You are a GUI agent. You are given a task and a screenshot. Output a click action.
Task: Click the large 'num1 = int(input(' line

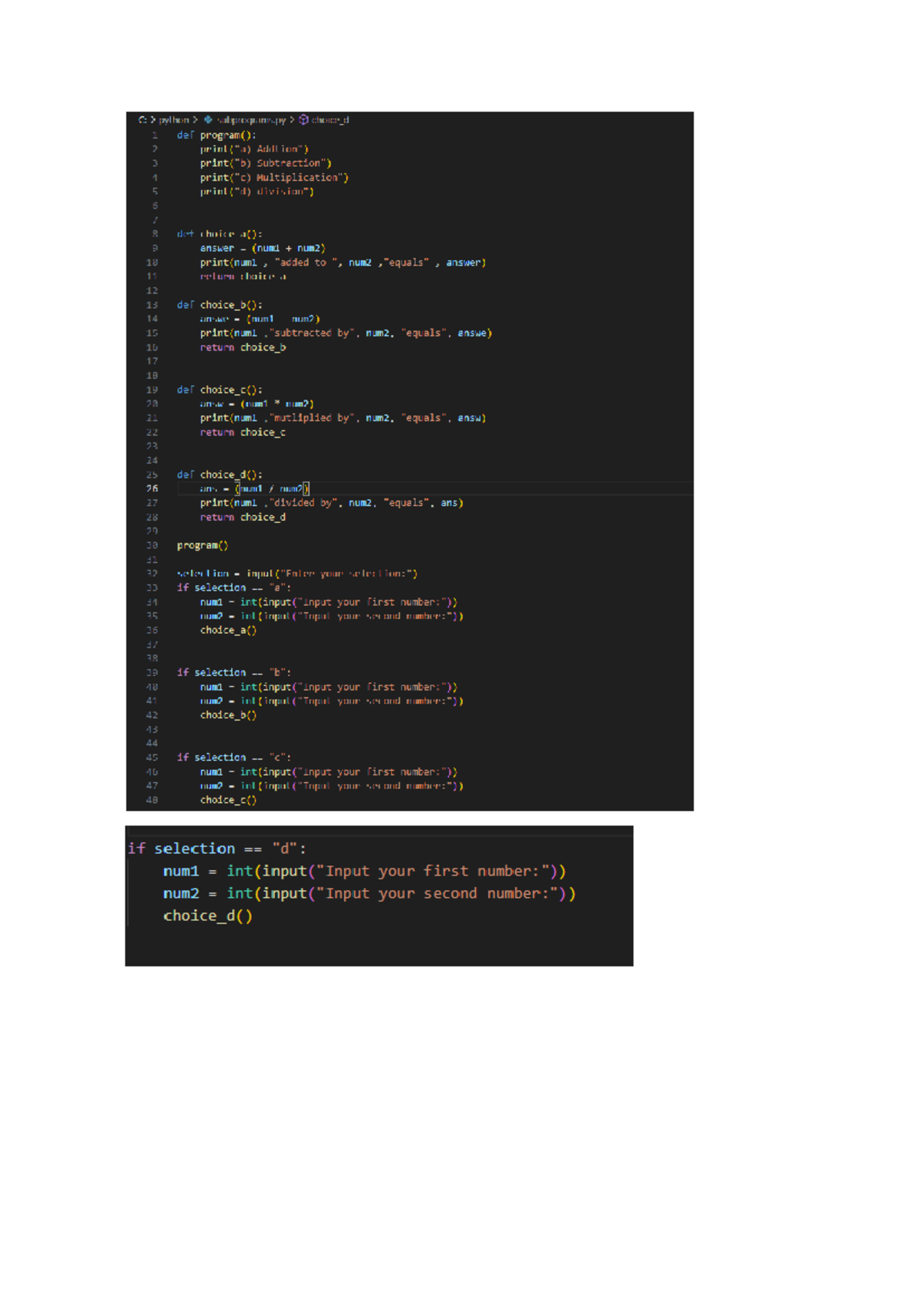point(364,872)
